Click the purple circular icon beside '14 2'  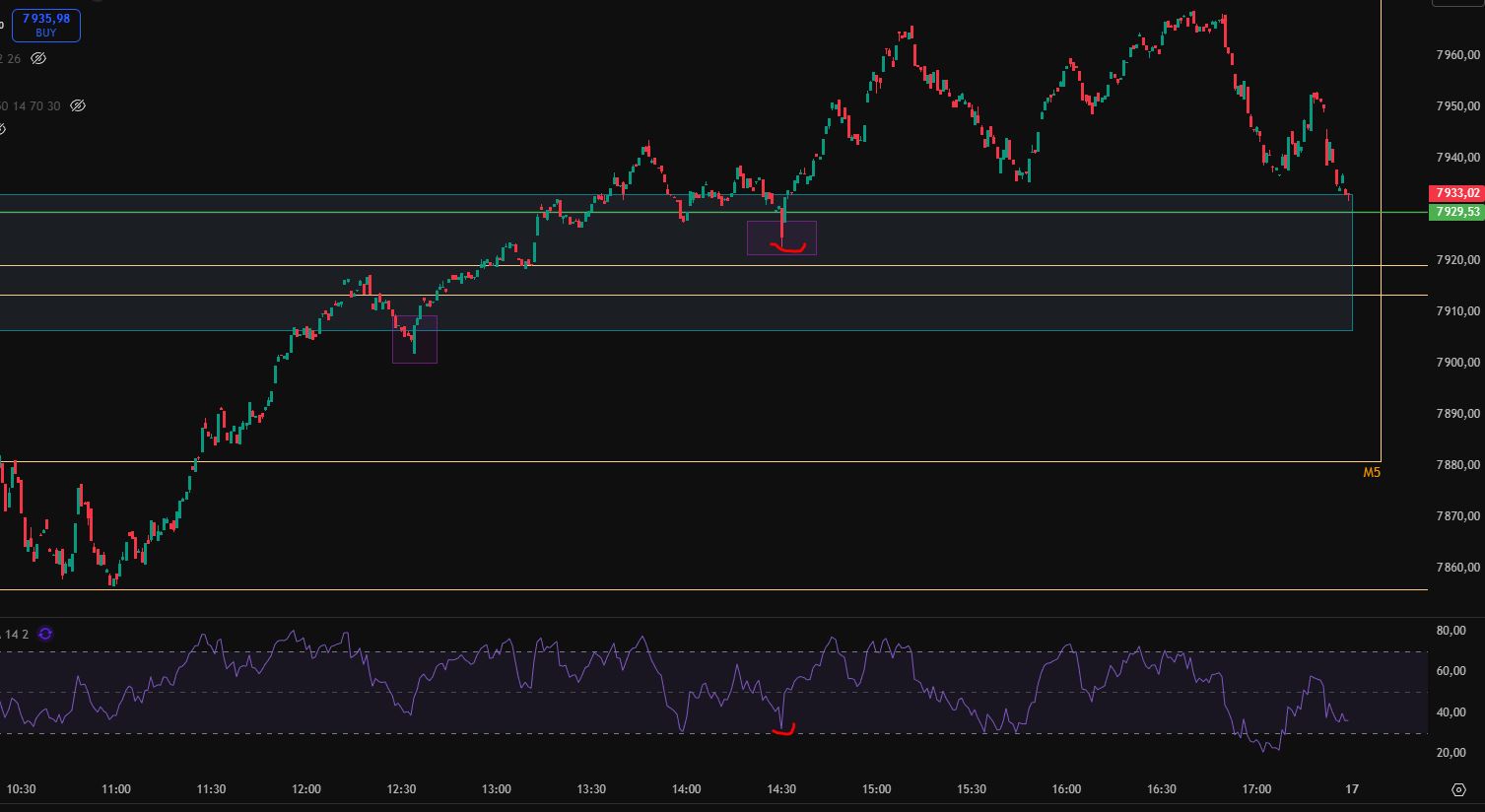tap(45, 635)
